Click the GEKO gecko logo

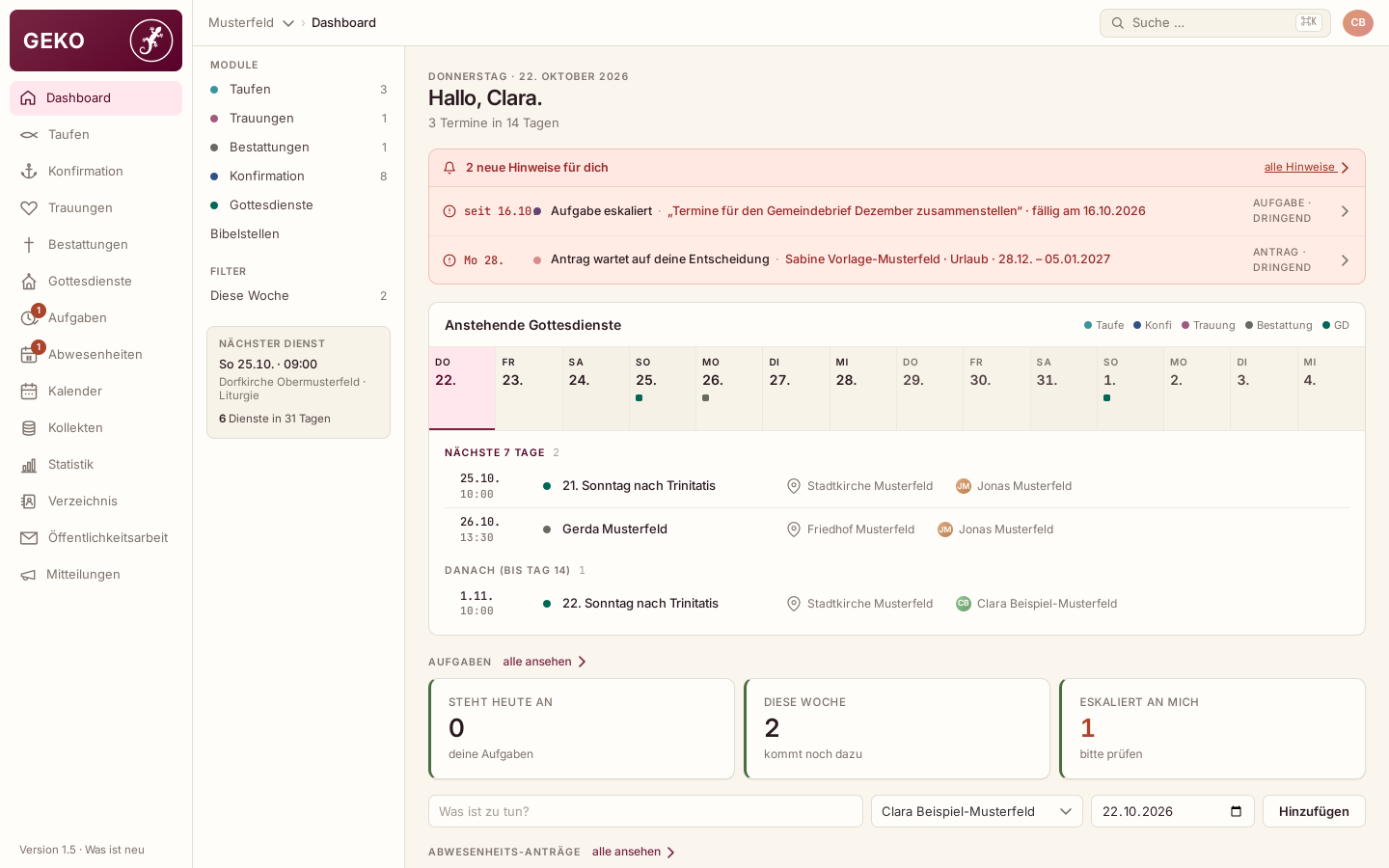151,41
